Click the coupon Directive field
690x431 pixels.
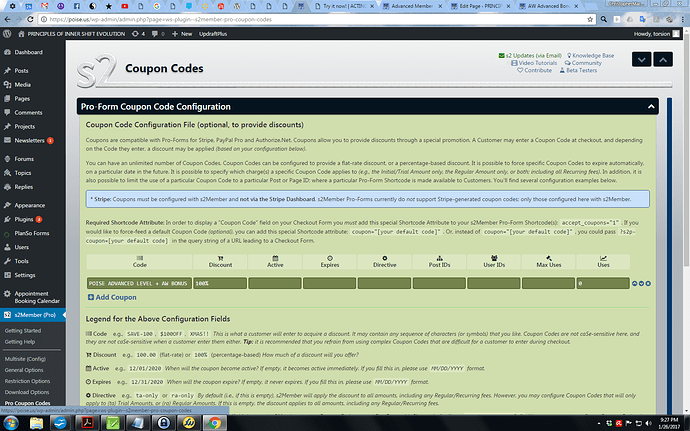[x=384, y=283]
